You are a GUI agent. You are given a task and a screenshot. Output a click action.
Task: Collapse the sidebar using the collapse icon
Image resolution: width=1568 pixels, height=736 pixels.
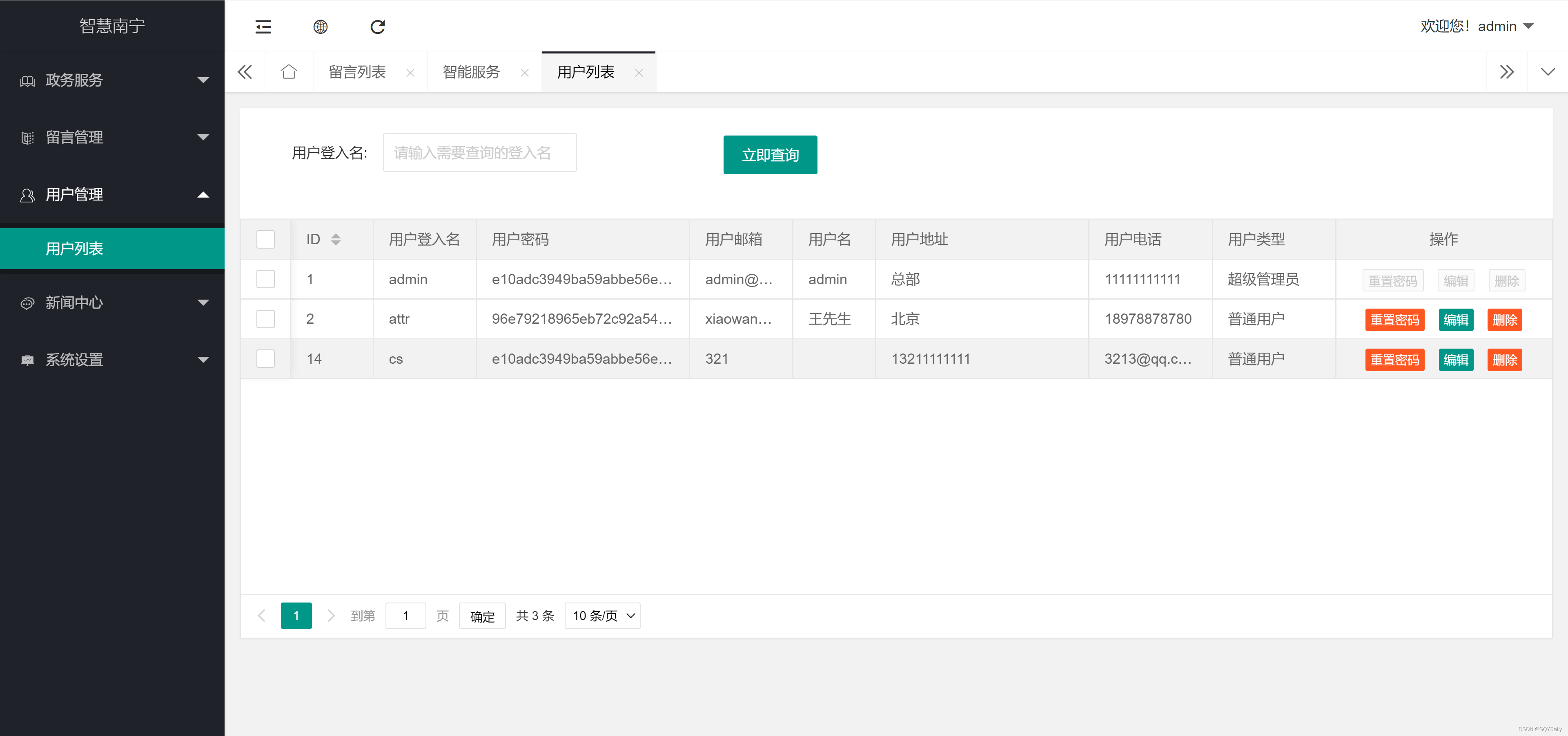pos(262,27)
